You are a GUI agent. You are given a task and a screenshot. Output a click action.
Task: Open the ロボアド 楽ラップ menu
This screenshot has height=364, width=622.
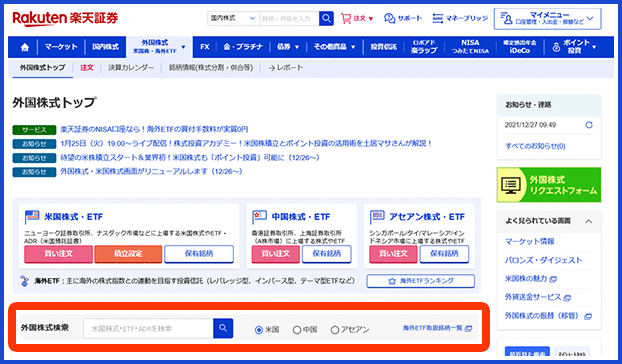[x=424, y=47]
